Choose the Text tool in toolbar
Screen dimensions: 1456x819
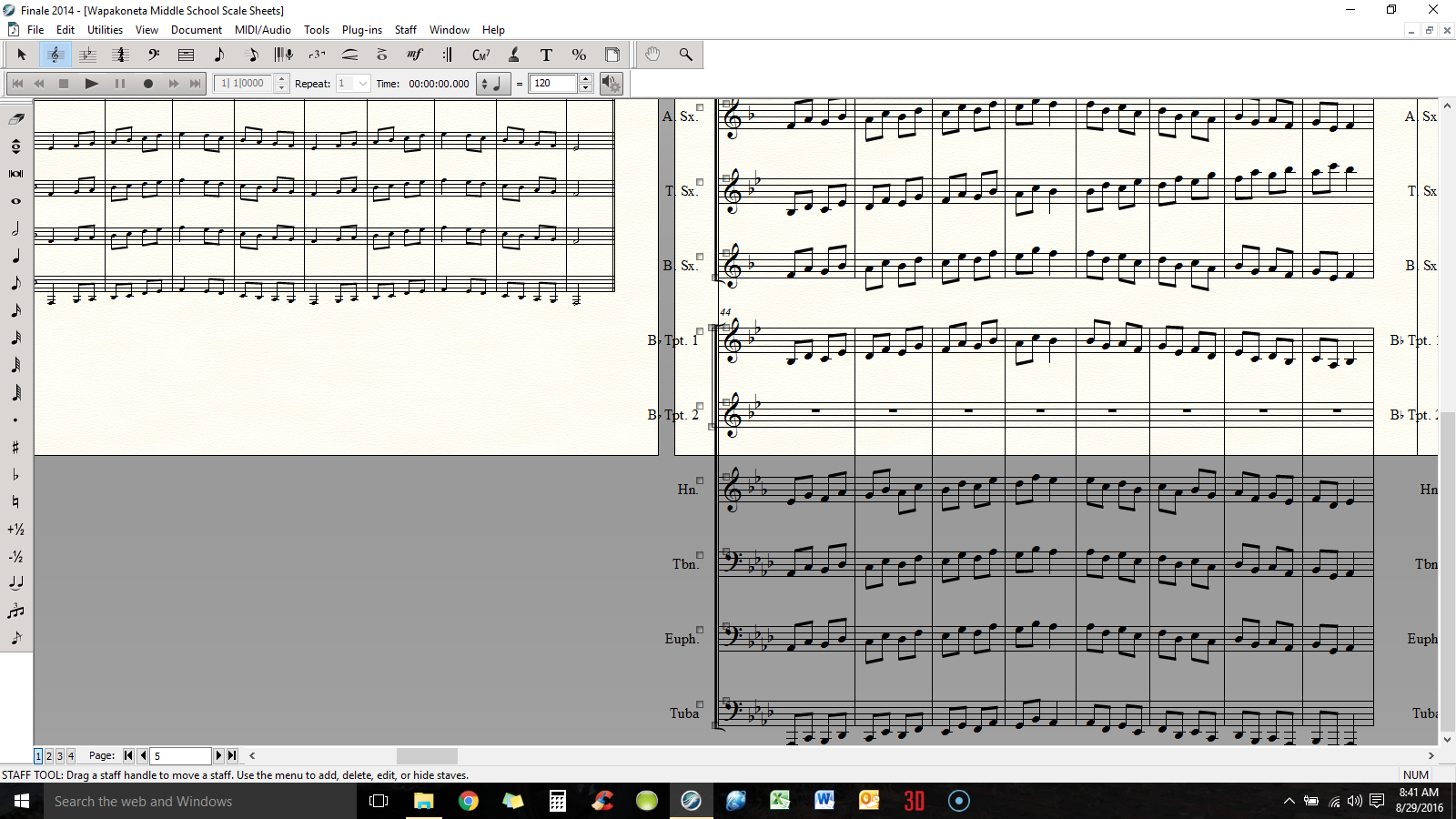[546, 55]
